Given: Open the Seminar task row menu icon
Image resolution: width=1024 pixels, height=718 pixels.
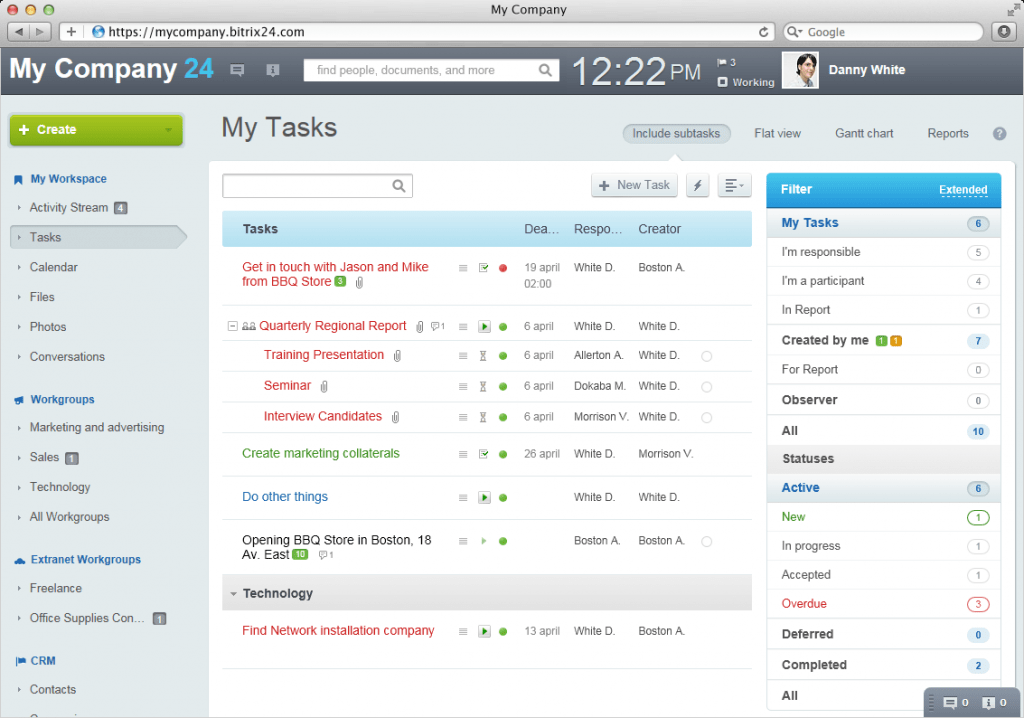Looking at the screenshot, I should (462, 386).
